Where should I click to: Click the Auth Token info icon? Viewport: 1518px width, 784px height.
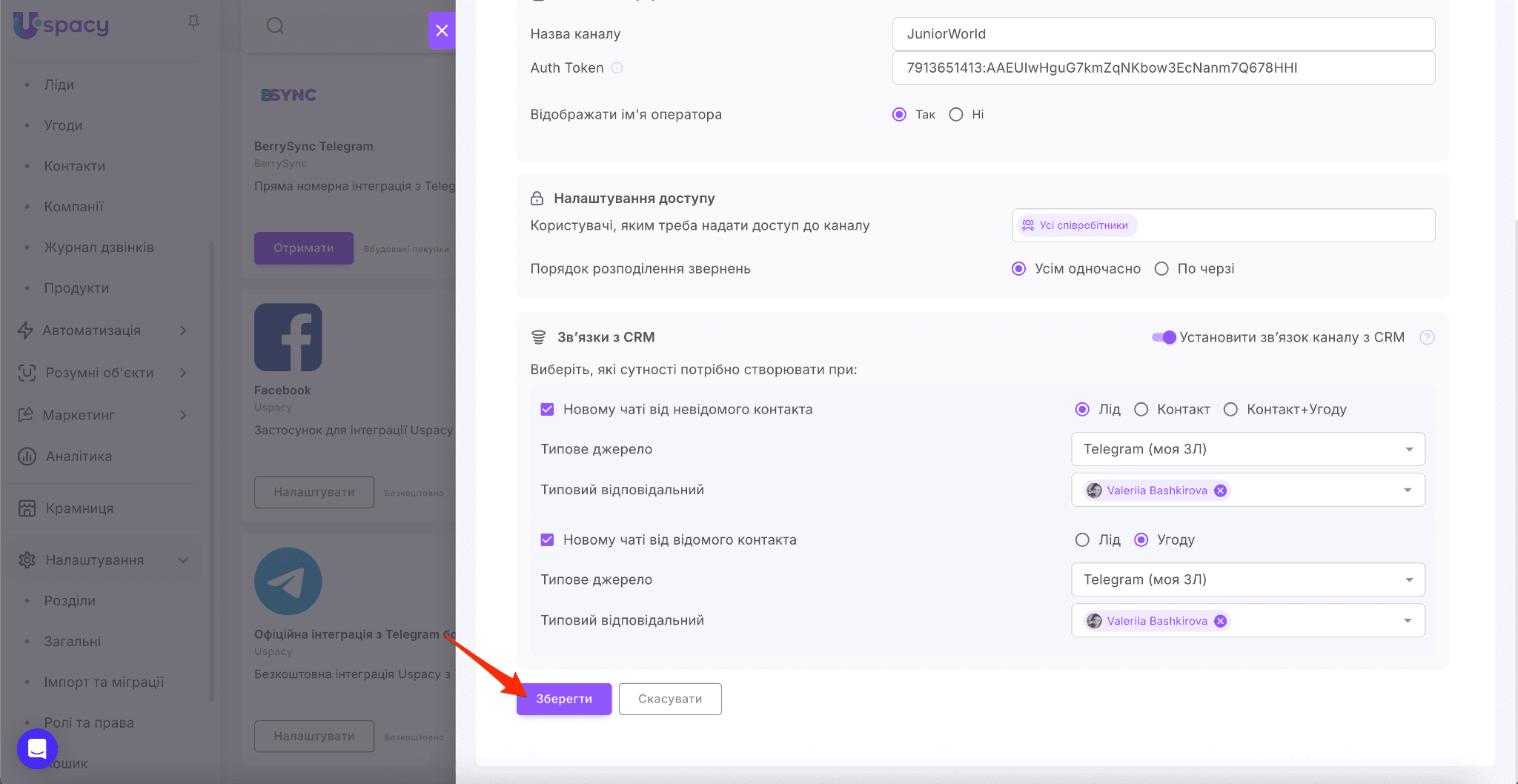click(617, 68)
